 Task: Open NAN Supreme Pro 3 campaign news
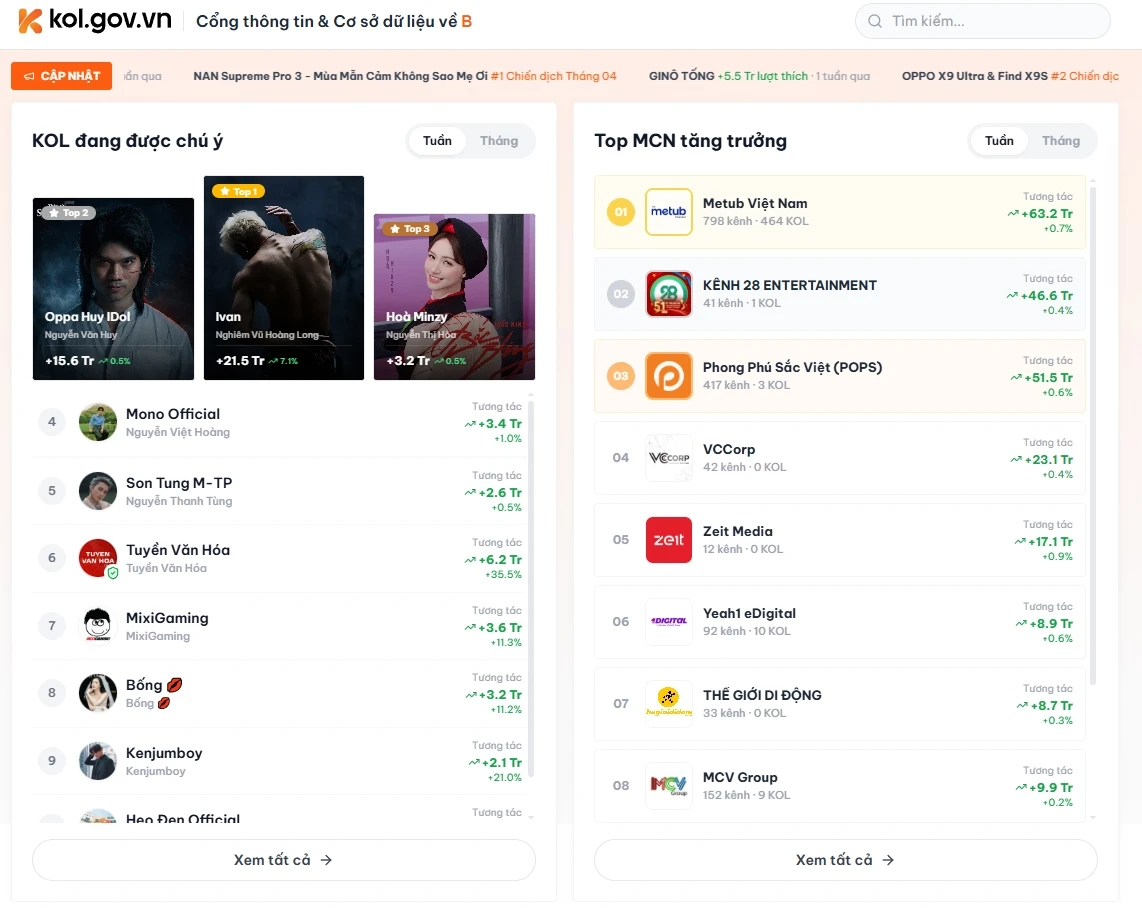pyautogui.click(x=405, y=76)
